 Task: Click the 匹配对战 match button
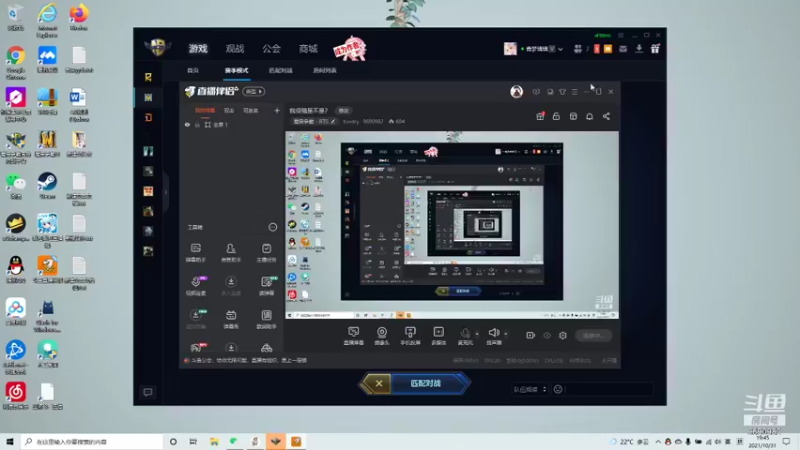pos(426,383)
